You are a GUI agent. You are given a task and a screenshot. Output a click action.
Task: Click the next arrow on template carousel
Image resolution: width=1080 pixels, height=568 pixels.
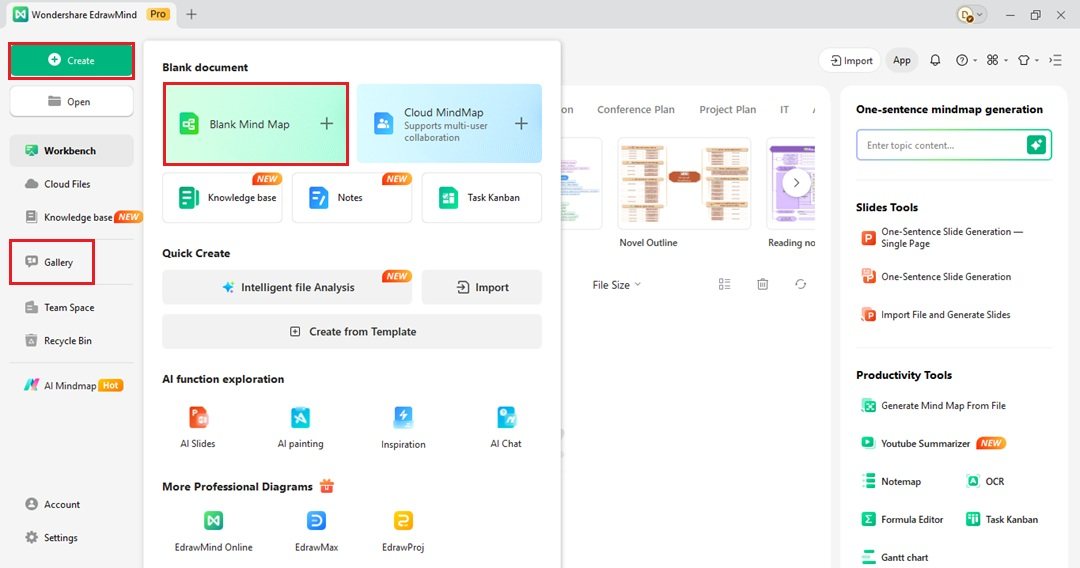(x=796, y=183)
